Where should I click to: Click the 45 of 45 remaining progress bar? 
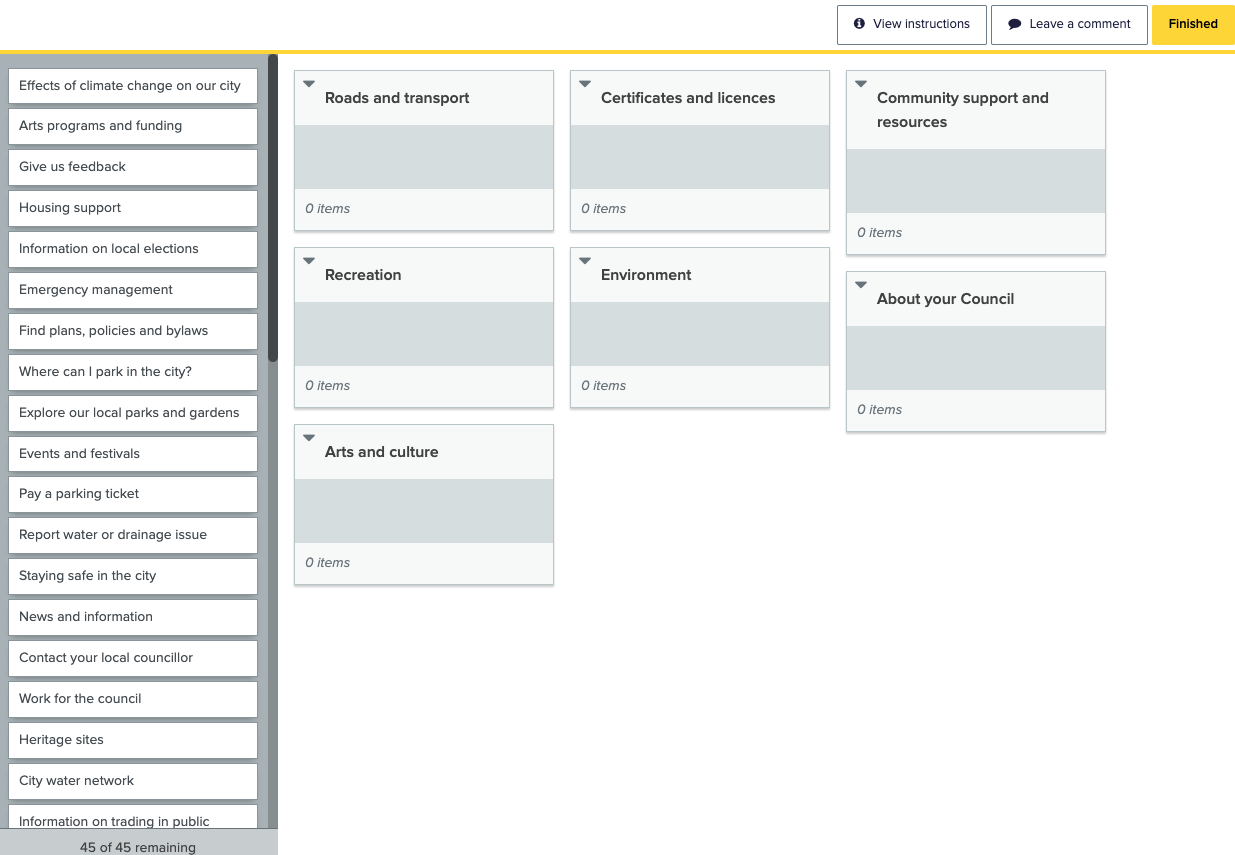click(138, 847)
